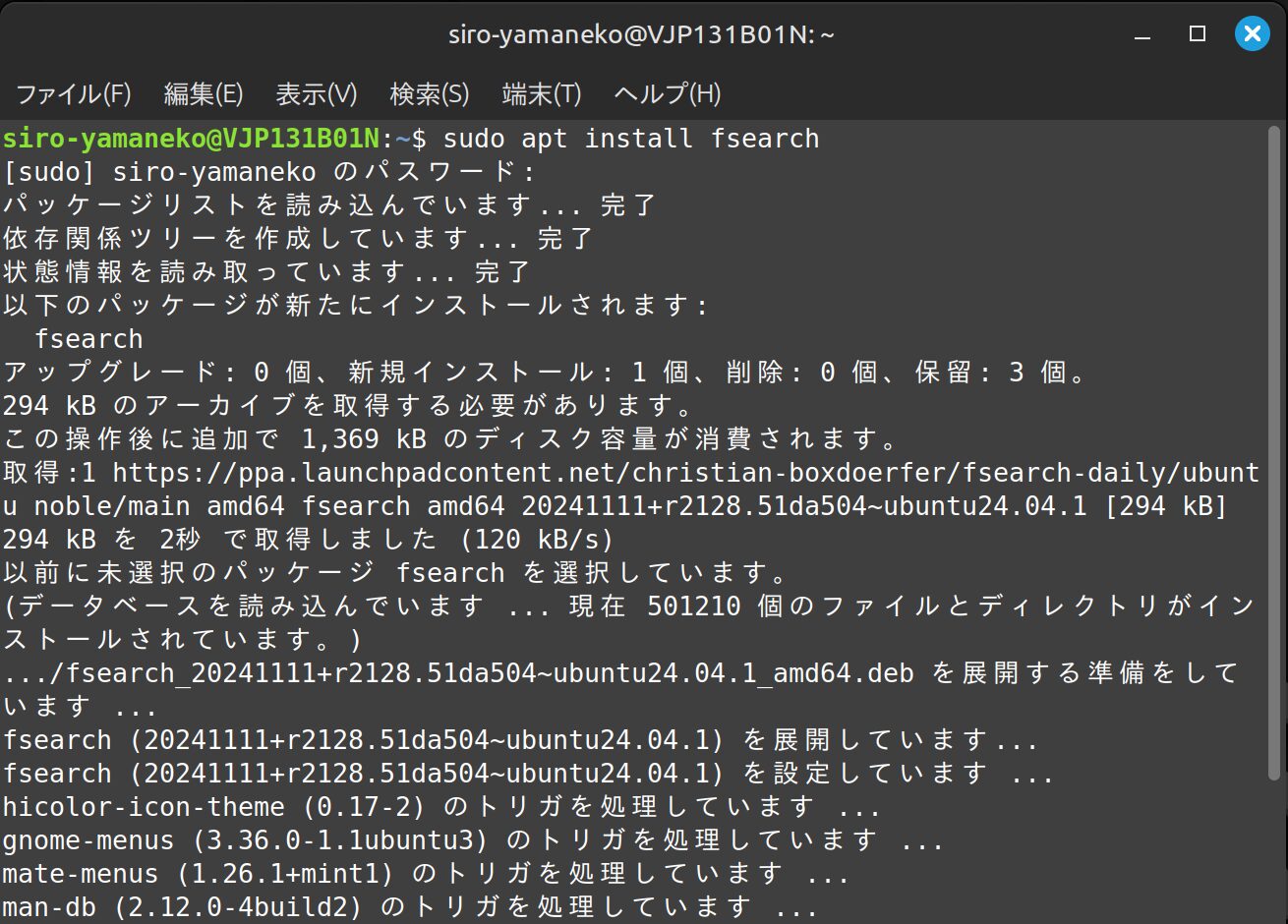Click the 'man-db (2.12.0-4build2)' line
The width and height of the screenshot is (1288, 924).
[x=410, y=907]
